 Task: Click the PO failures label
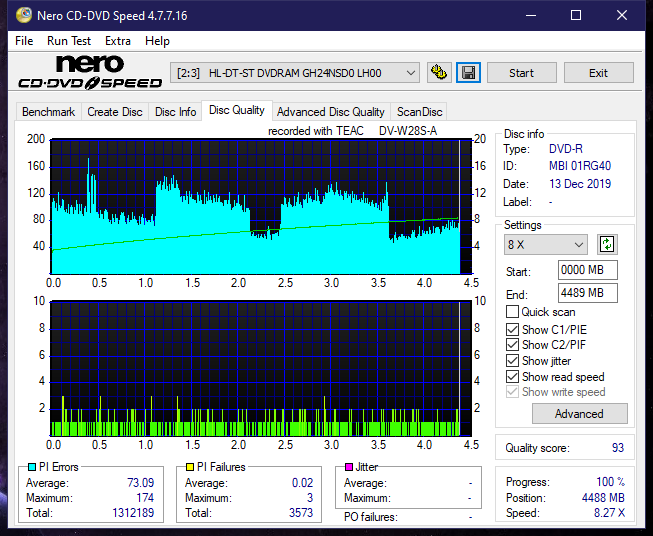(371, 517)
